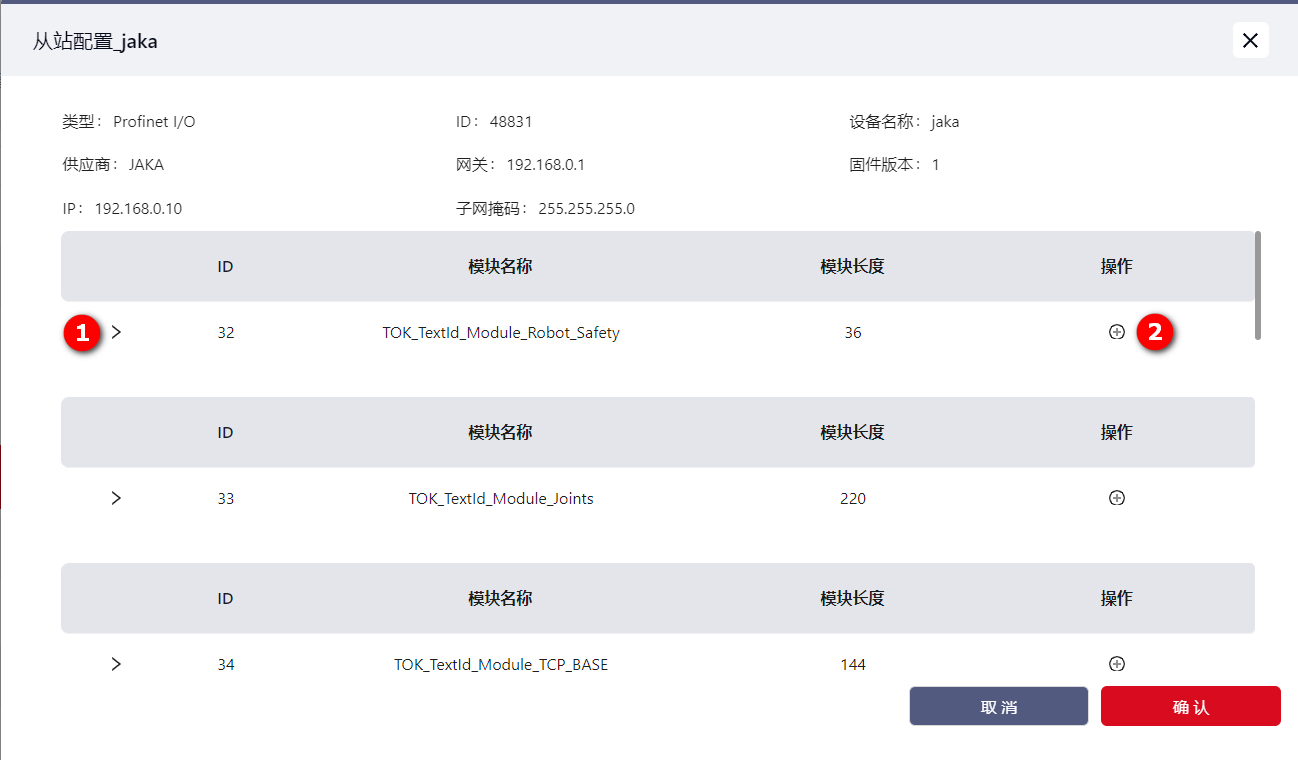Expand the module row with ID 32
Screen dimensions: 1298x760
[x=116, y=332]
